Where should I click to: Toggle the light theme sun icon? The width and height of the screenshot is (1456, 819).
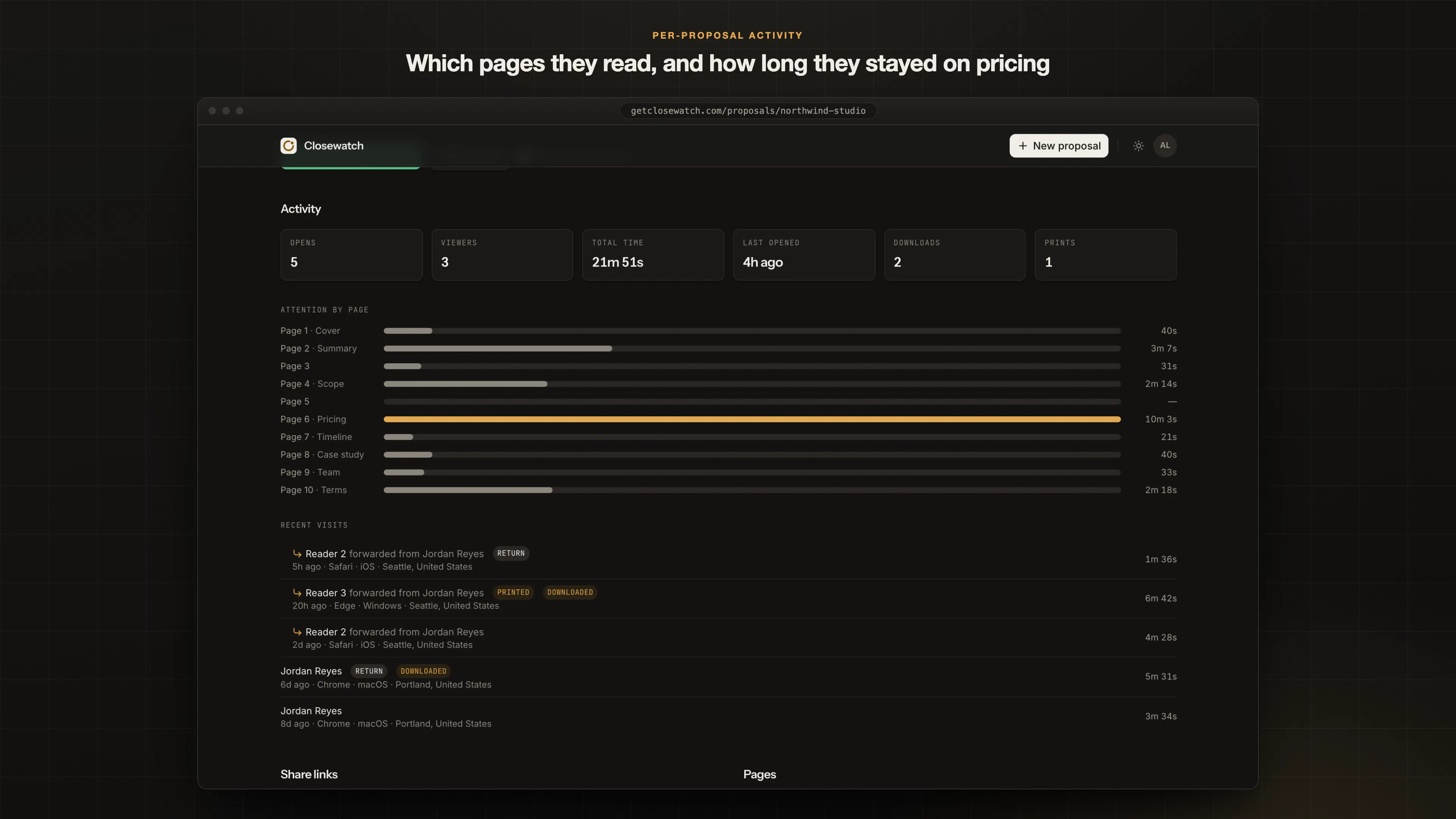(x=1138, y=146)
